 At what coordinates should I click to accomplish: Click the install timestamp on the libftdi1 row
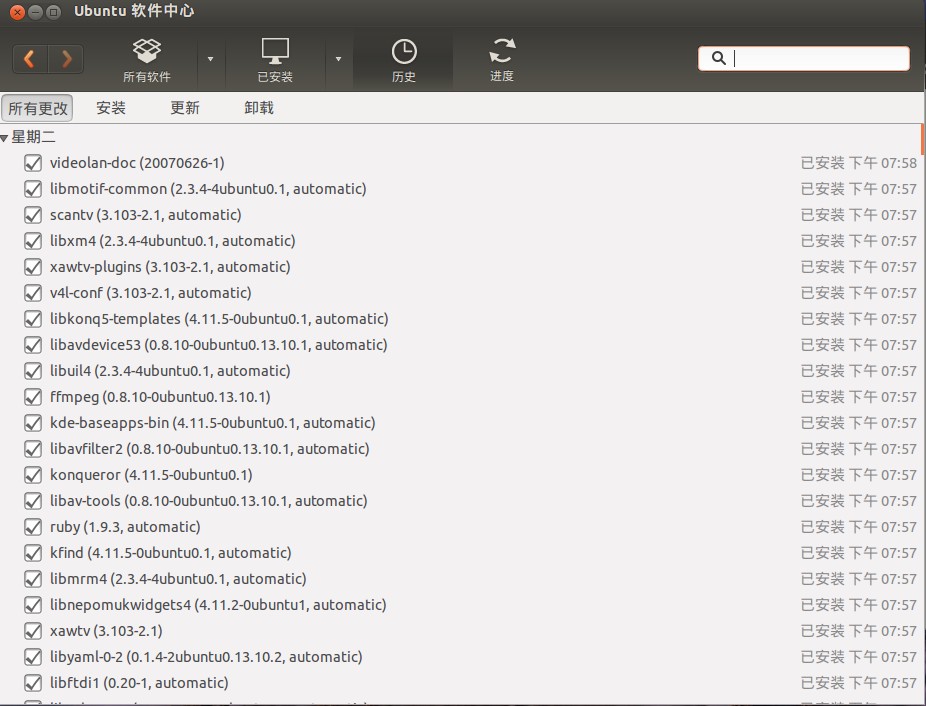coord(859,683)
